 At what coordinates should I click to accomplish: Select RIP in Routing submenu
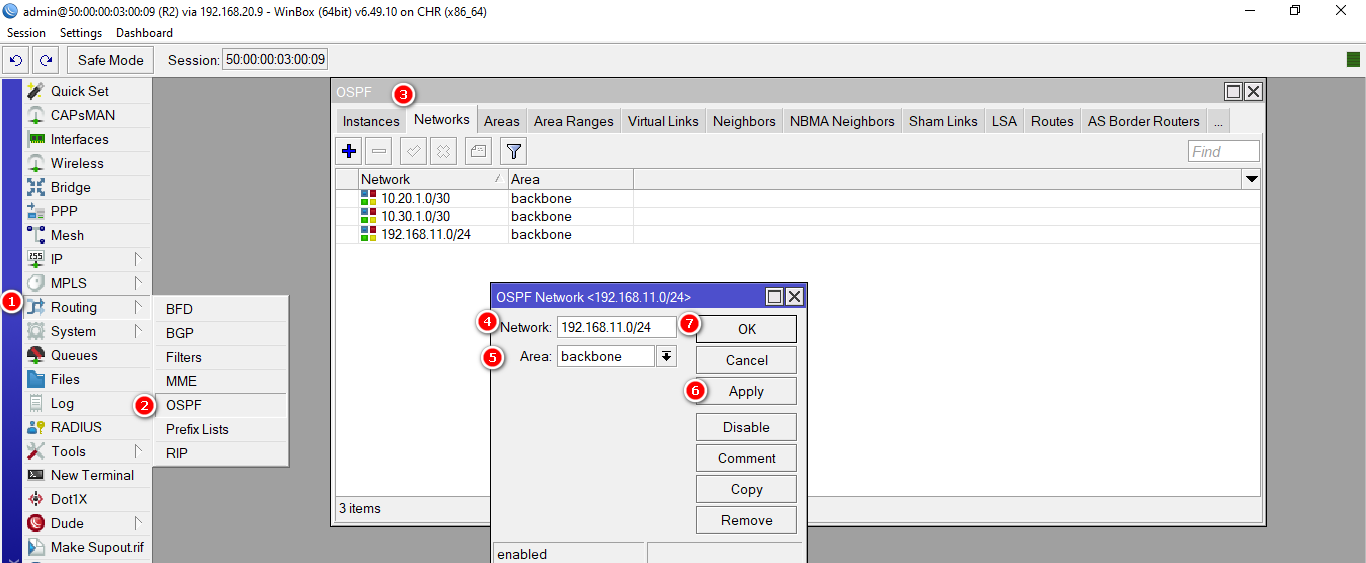221,453
